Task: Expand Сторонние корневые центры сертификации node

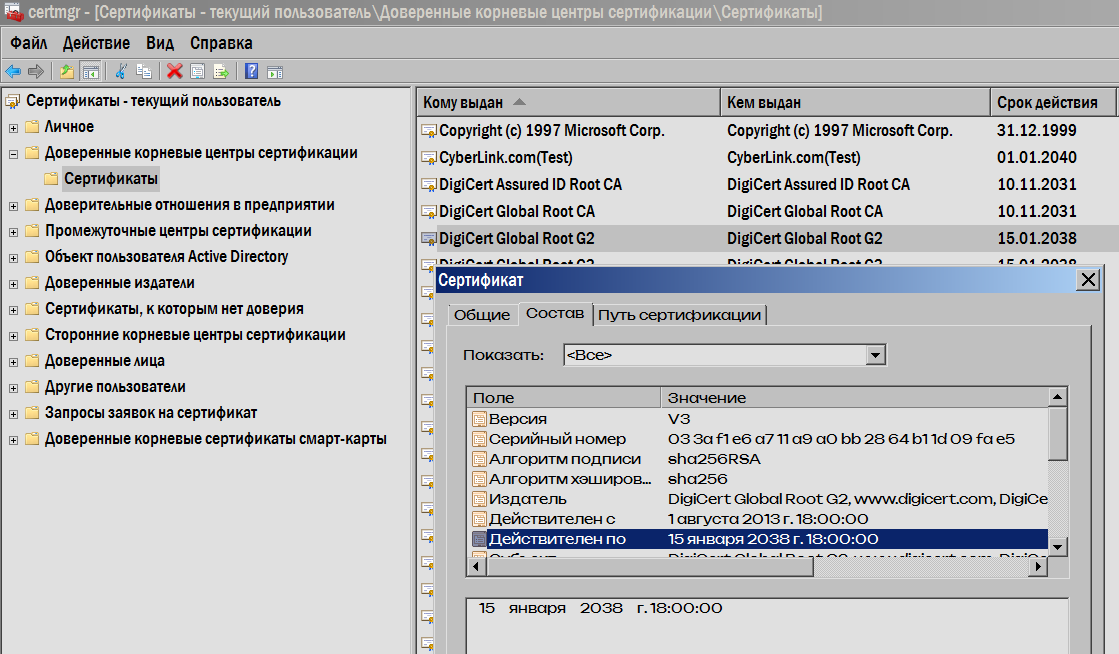Action: click(14, 336)
